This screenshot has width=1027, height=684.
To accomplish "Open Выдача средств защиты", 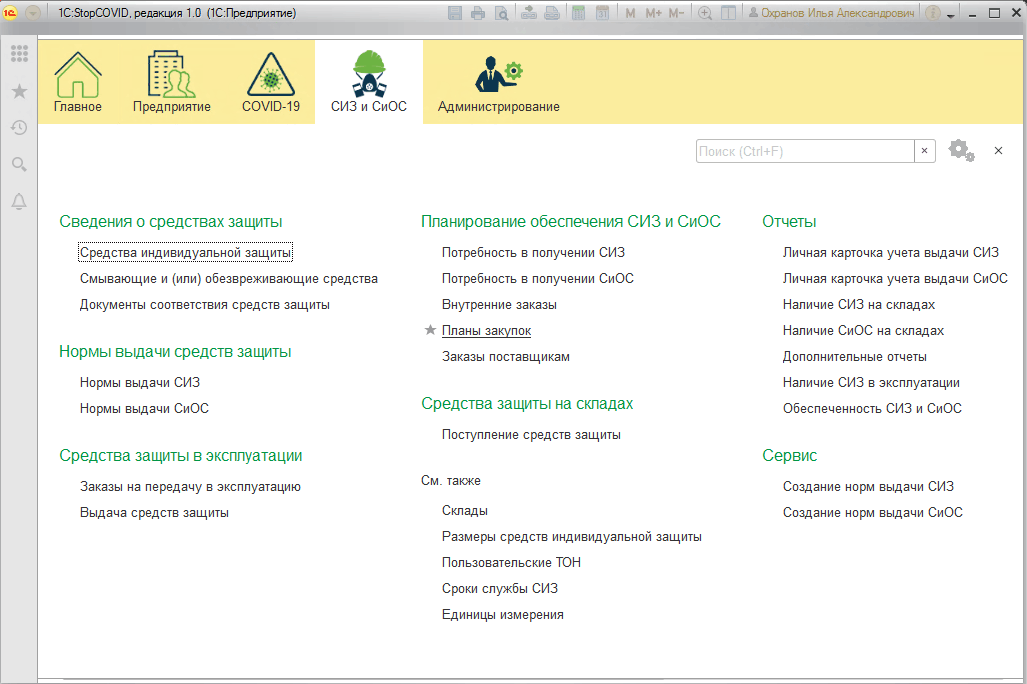I will pos(154,513).
